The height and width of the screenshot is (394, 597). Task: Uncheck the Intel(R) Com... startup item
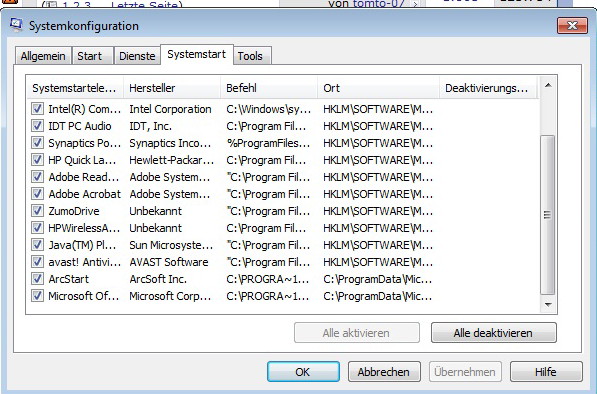tap(37, 109)
